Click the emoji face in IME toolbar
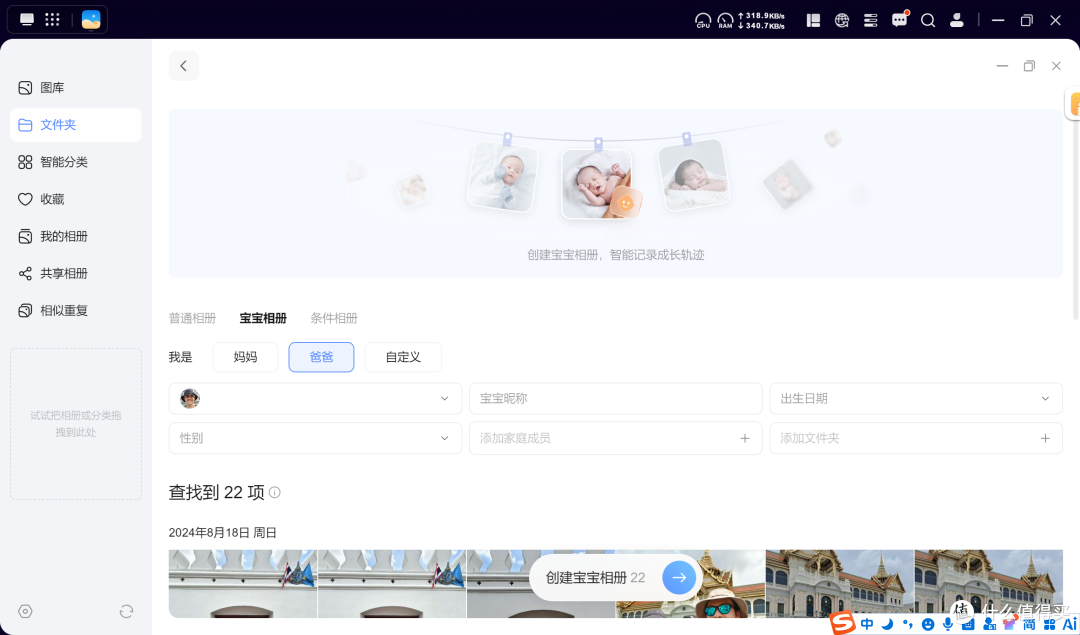The height and width of the screenshot is (635, 1080). [928, 624]
